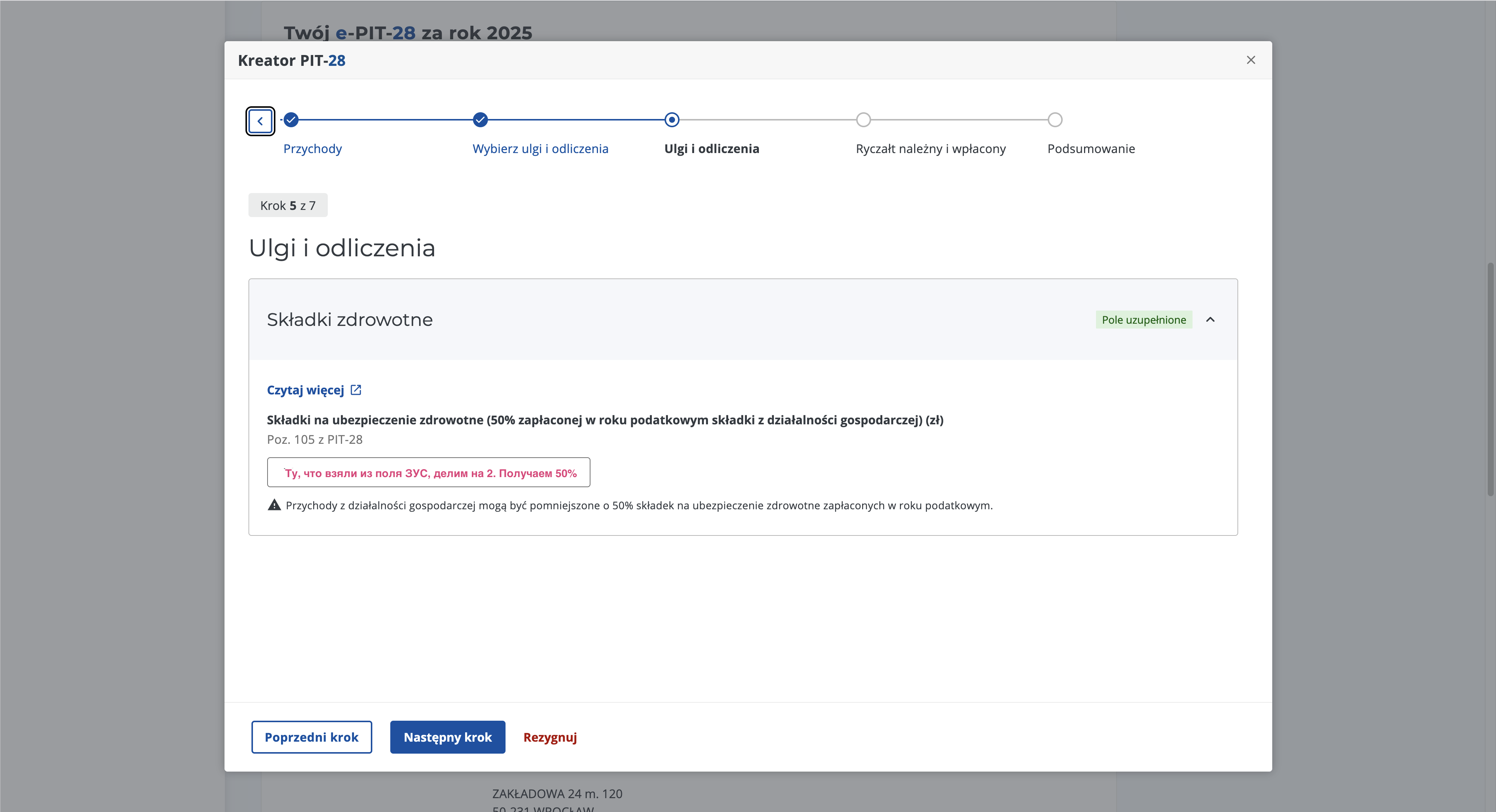Focus the health contribution amount input field
This screenshot has height=812, width=1496.
(428, 472)
